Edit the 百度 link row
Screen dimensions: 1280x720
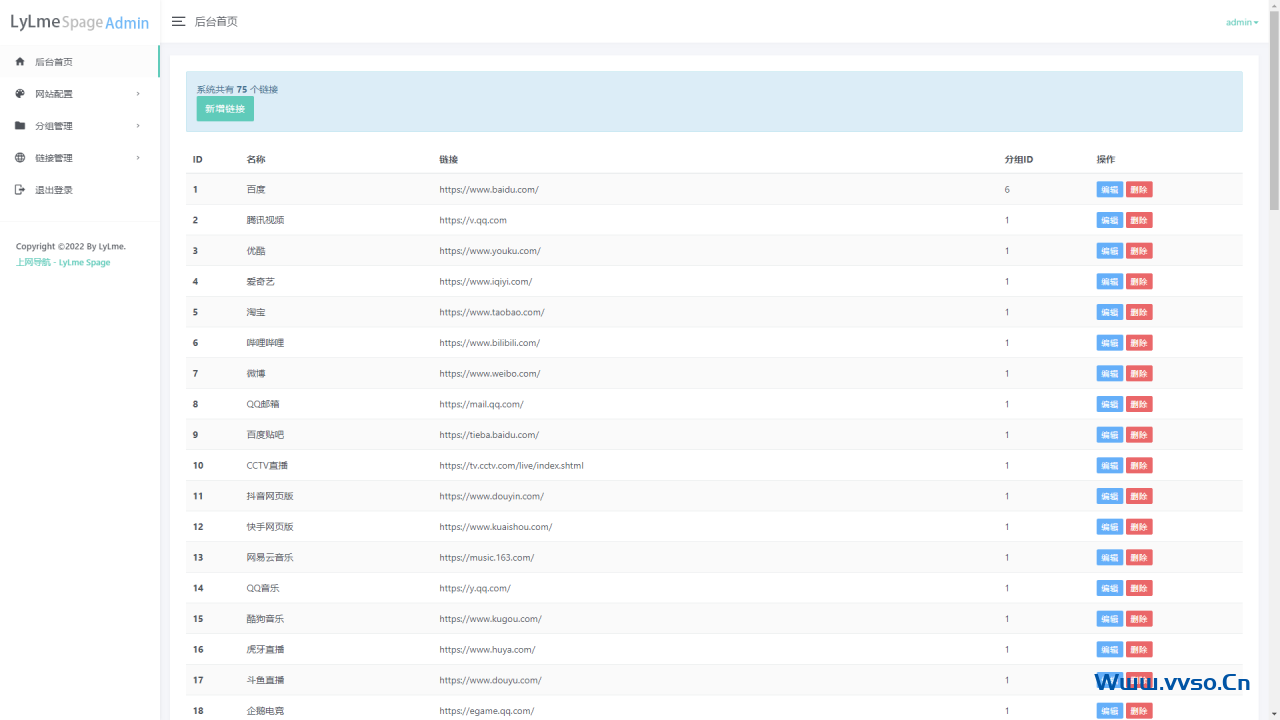[1109, 190]
